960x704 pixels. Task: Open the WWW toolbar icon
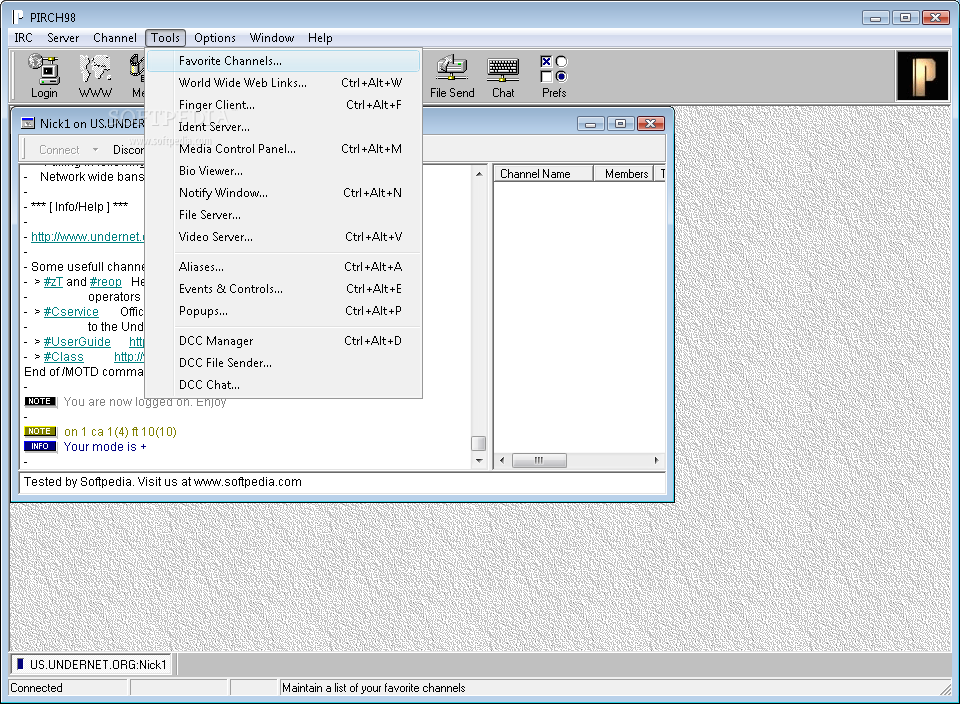(x=96, y=77)
